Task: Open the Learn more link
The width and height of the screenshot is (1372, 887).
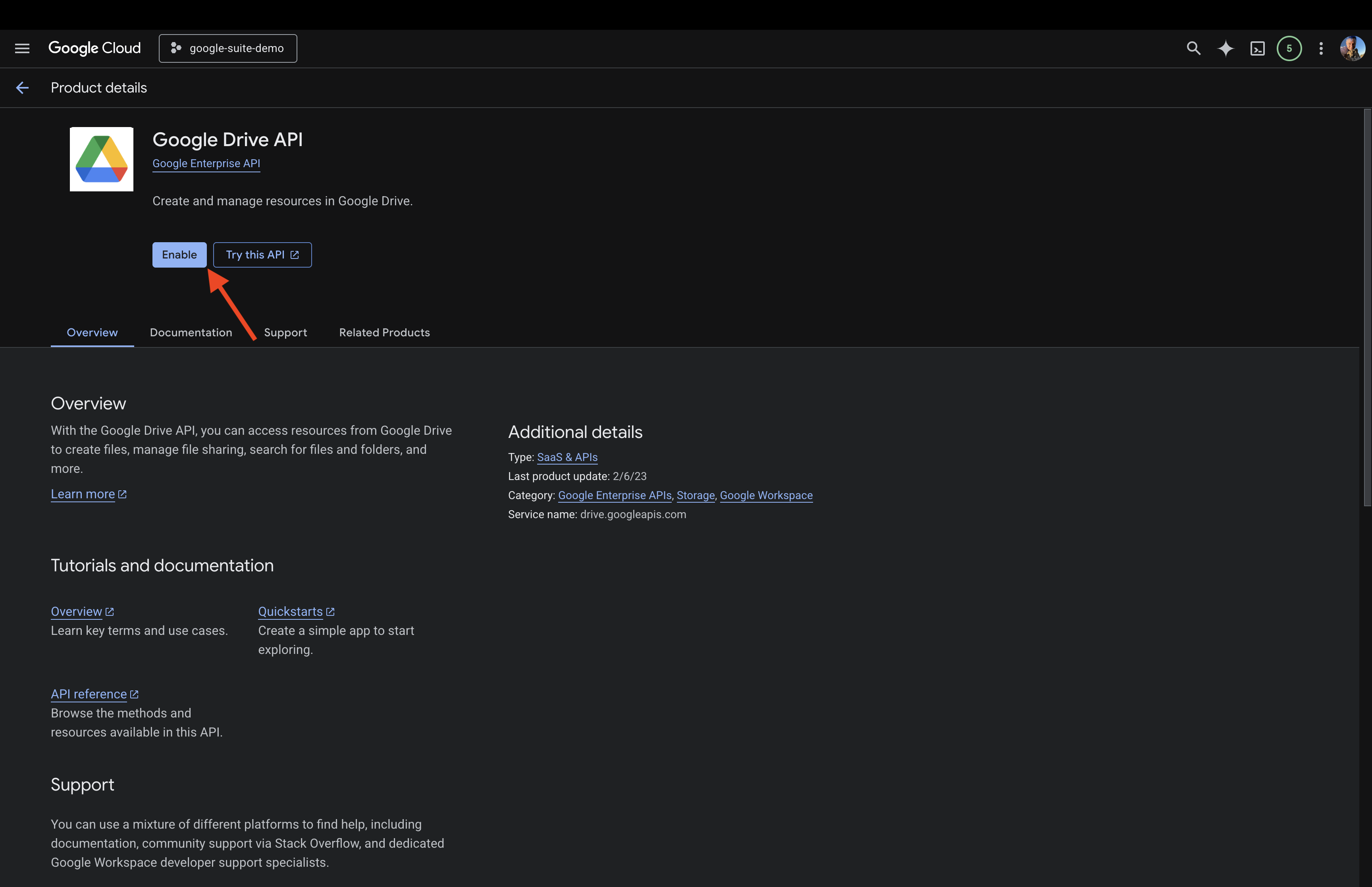Action: (89, 494)
